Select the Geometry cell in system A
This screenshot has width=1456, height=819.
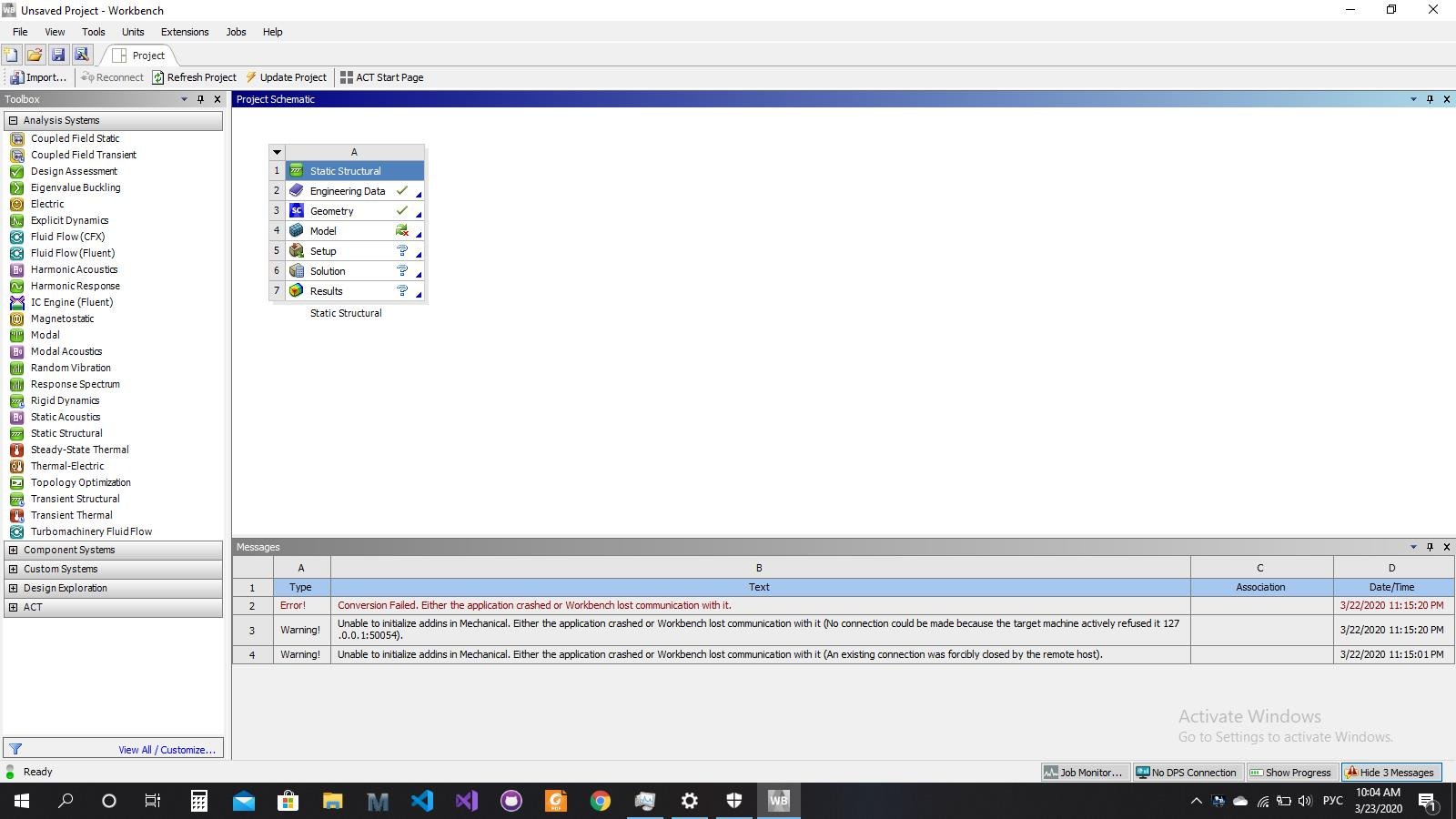pos(355,211)
